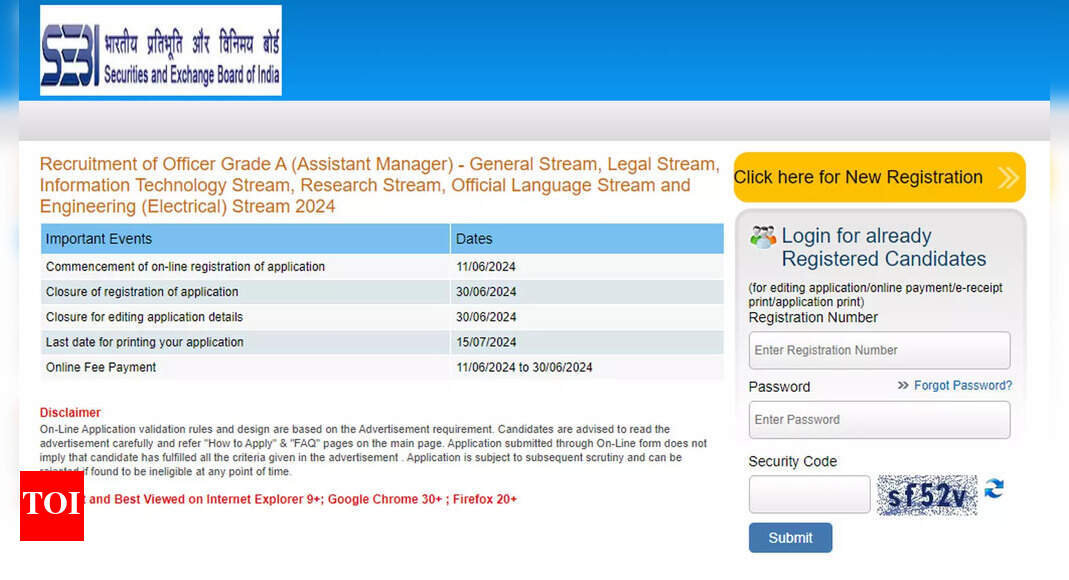
Task: Click the Login for already Registered Candidates heading
Action: point(880,247)
